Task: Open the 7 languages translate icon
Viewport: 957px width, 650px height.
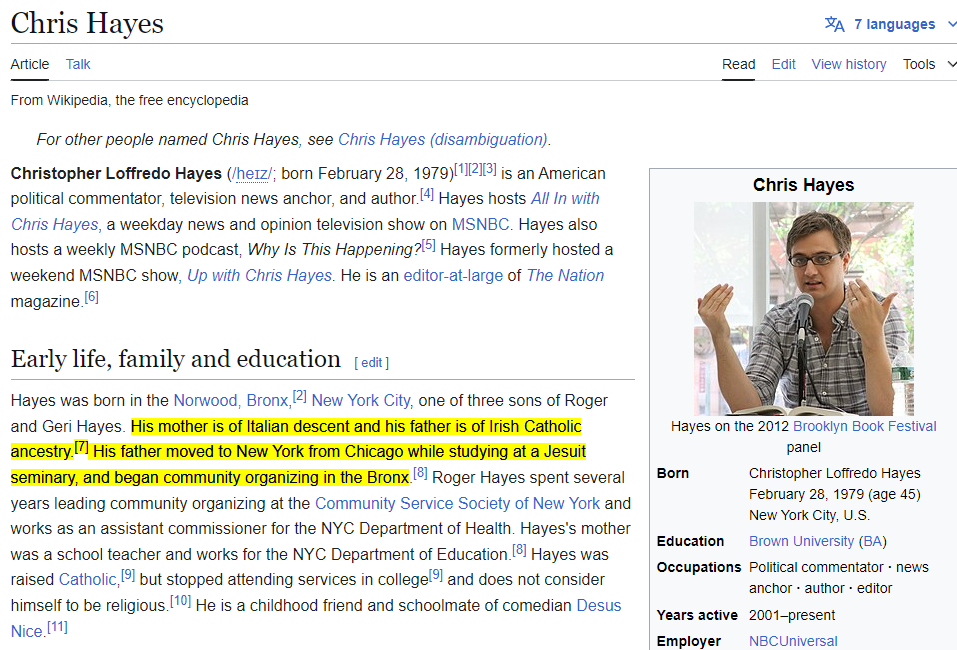Action: 834,24
